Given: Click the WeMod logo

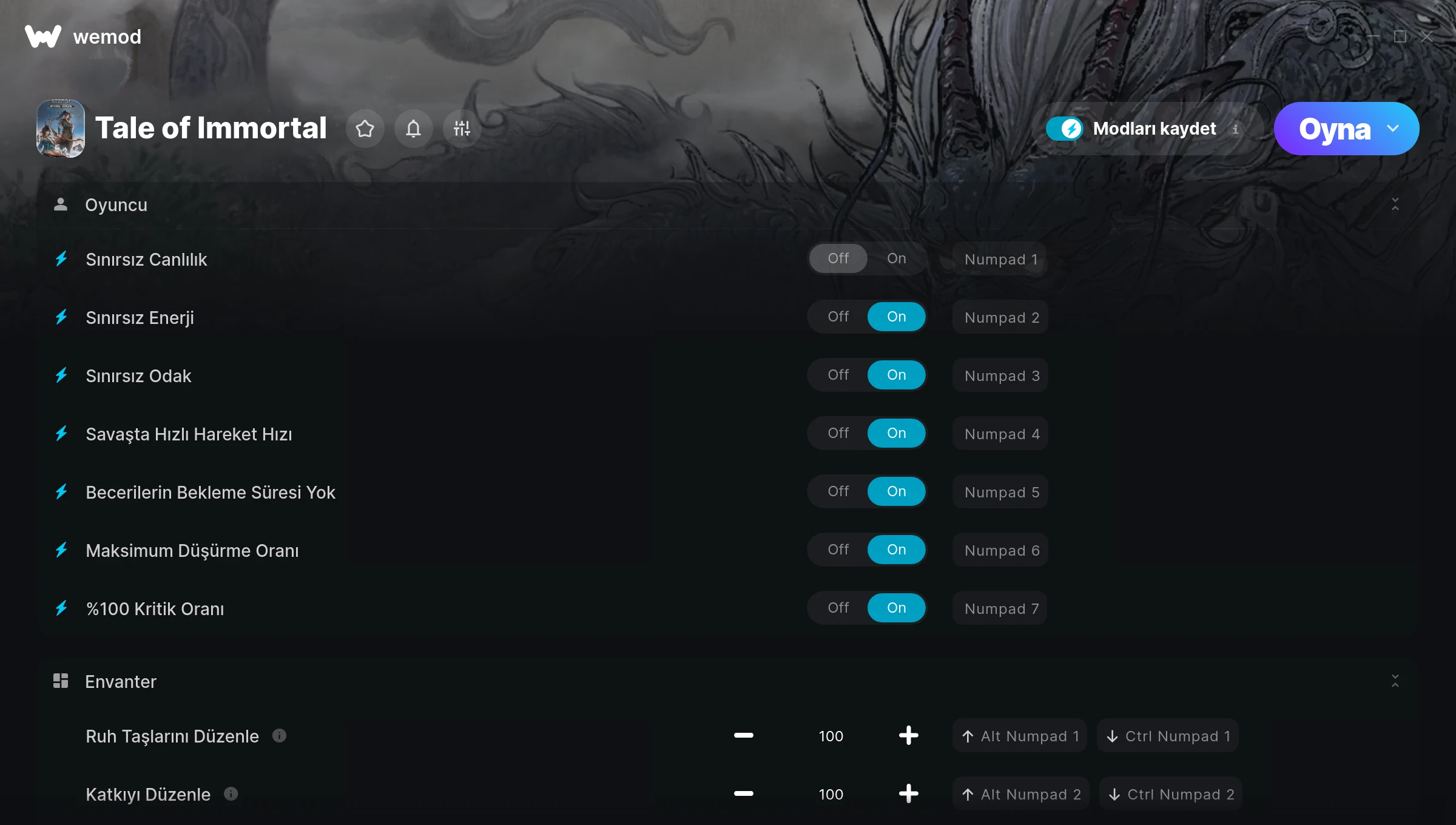Looking at the screenshot, I should (x=43, y=36).
